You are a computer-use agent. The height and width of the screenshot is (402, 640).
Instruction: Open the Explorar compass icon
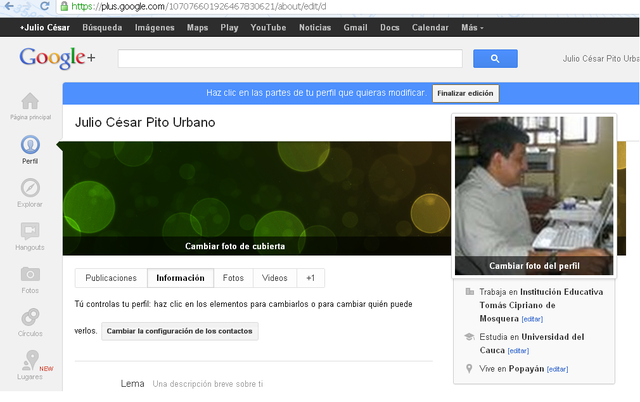click(x=30, y=188)
